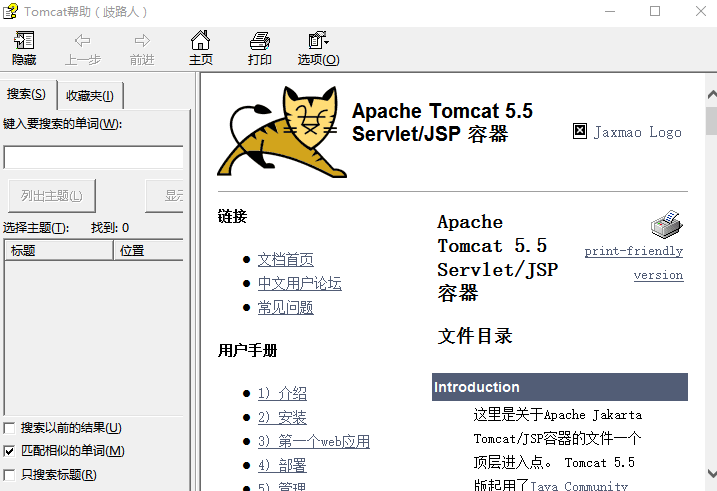Enable 只搜索标题 checkbox

pos(10,475)
